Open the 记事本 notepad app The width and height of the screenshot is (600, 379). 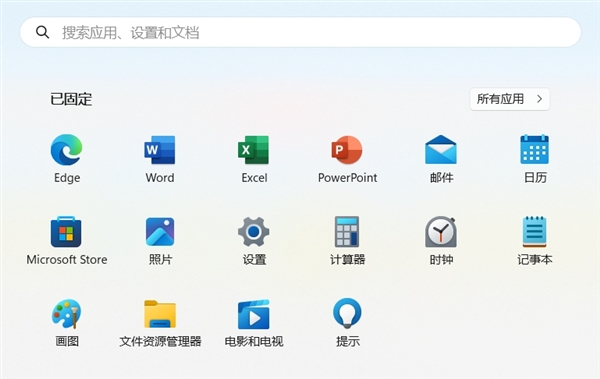point(535,232)
